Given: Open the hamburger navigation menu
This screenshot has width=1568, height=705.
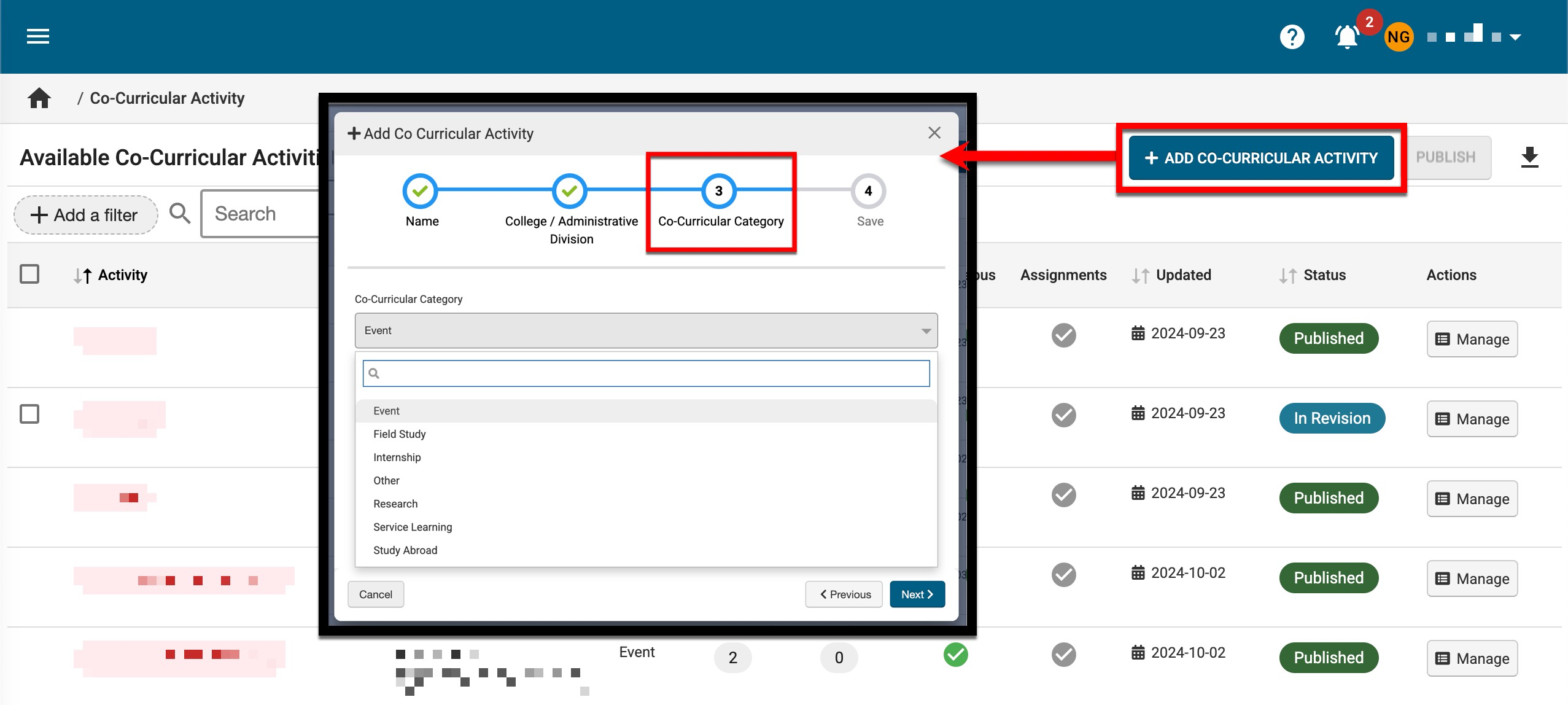Looking at the screenshot, I should click(x=38, y=37).
